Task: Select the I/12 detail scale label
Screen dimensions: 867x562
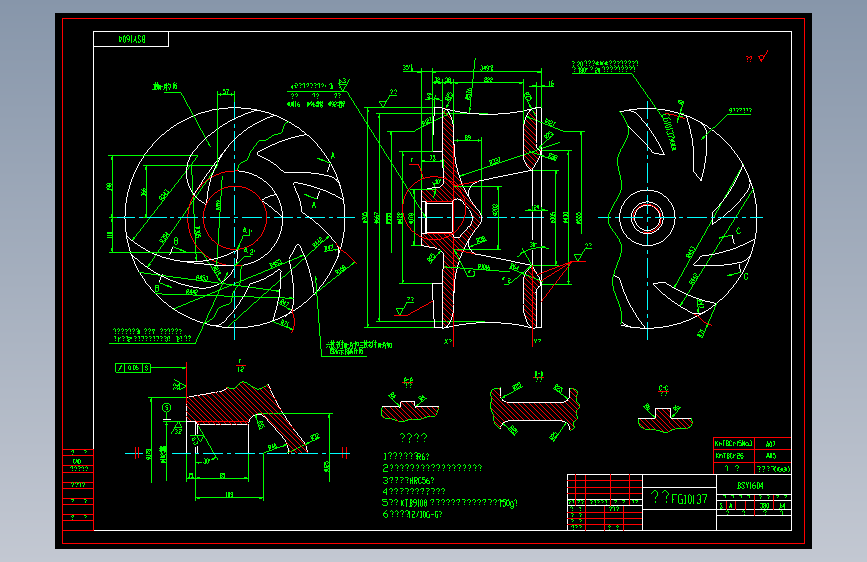Action: (240, 366)
